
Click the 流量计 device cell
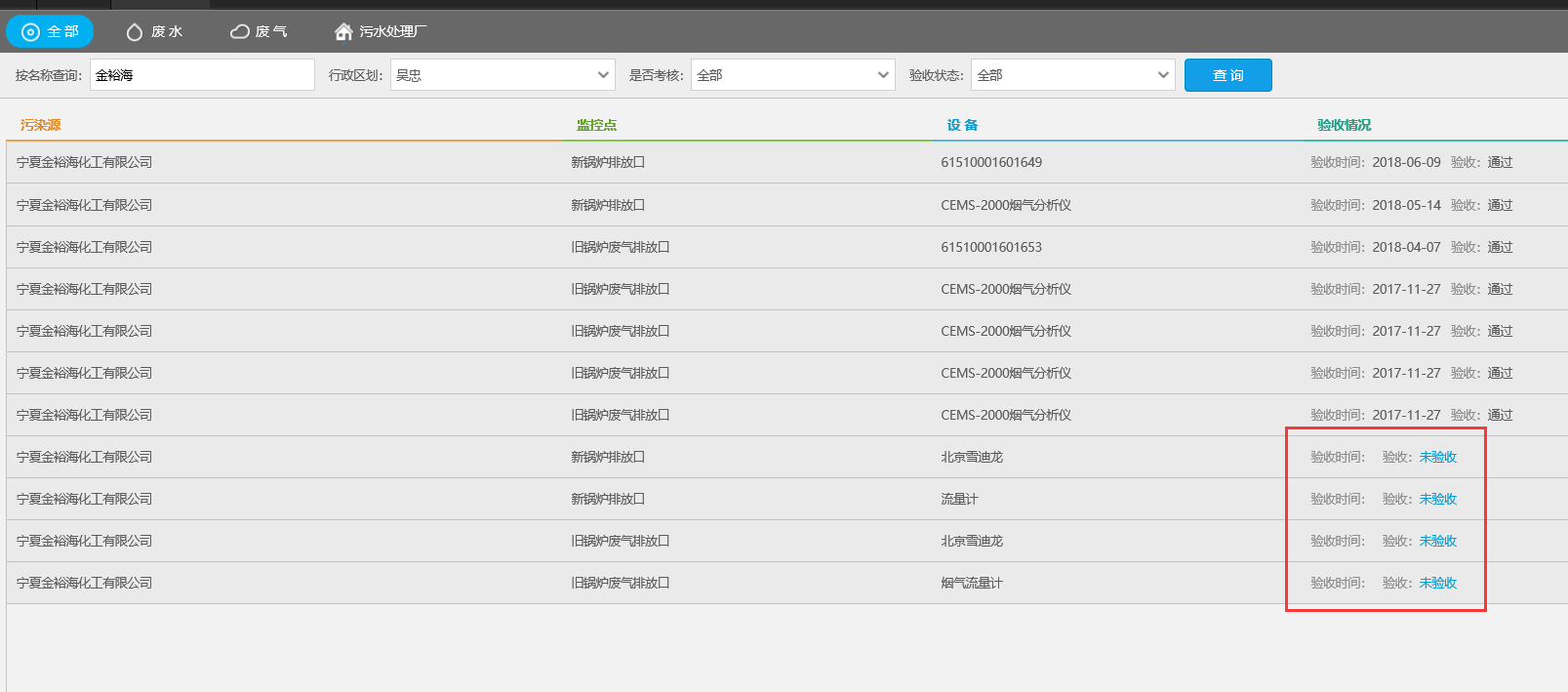click(x=959, y=499)
